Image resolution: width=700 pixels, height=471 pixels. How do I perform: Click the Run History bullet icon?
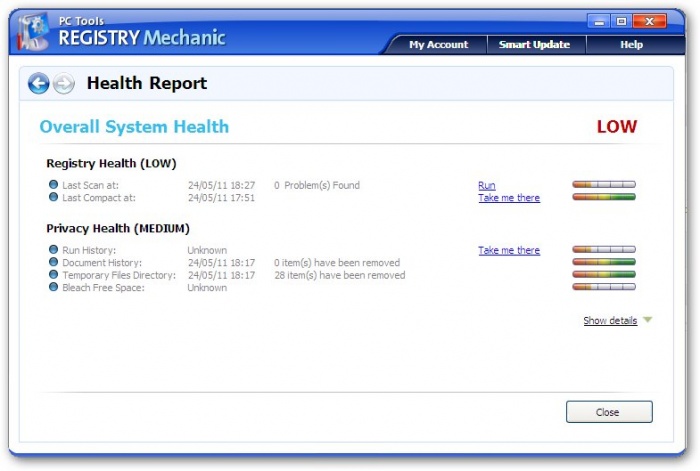(54, 249)
